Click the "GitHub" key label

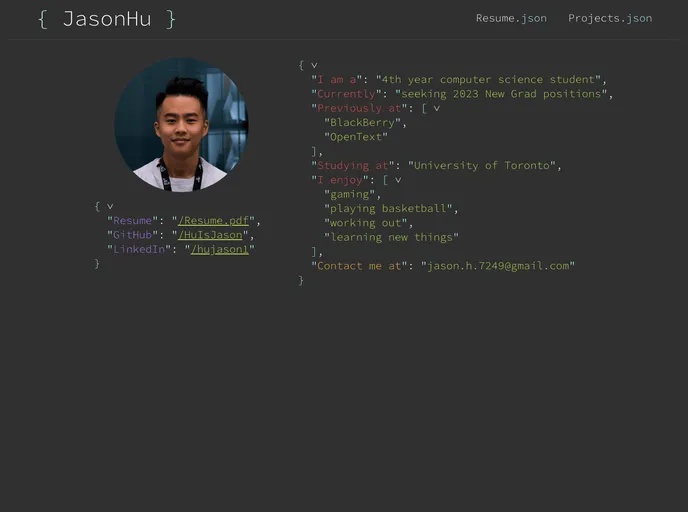(132, 235)
